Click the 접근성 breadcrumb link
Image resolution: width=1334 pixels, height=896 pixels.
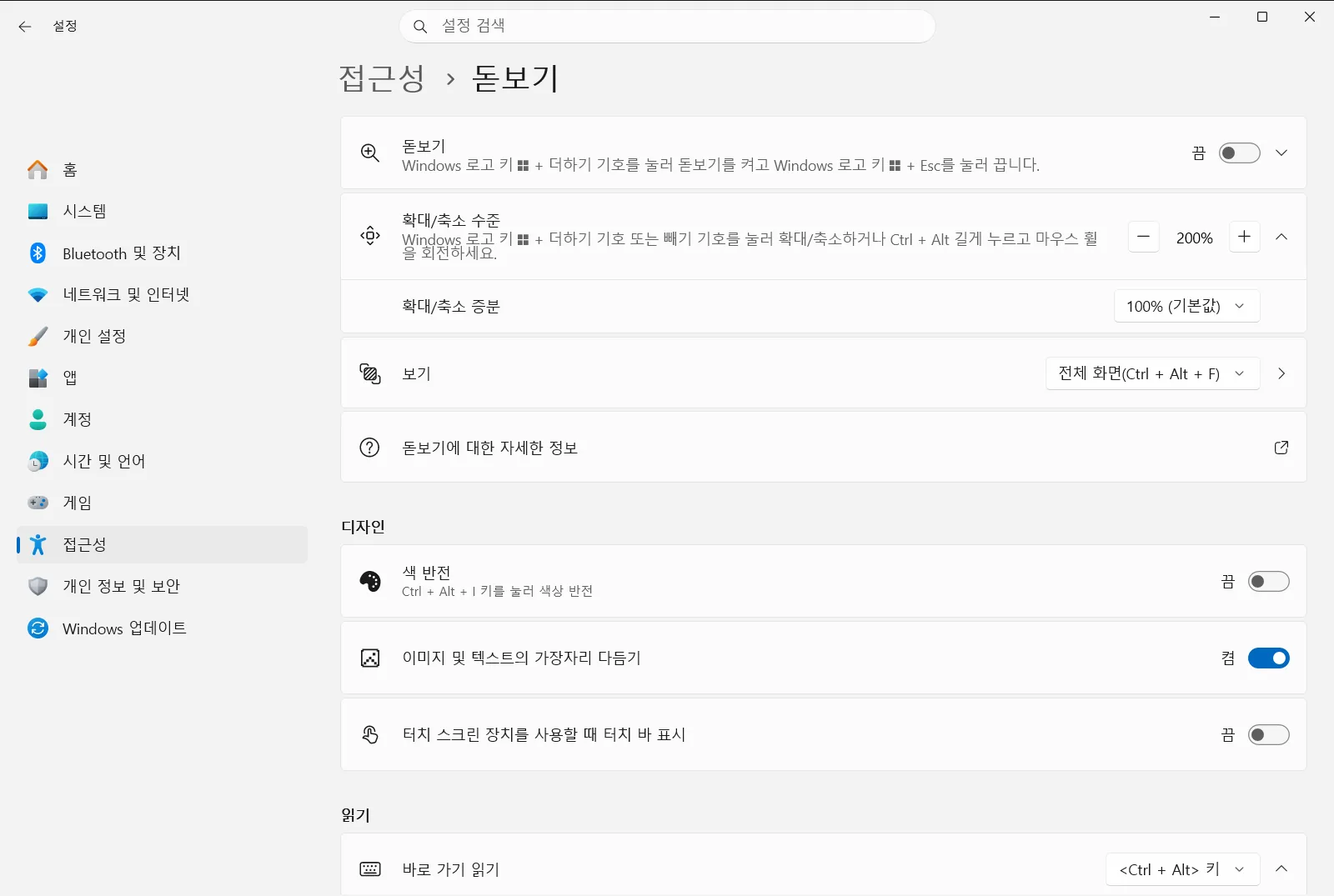tap(383, 78)
